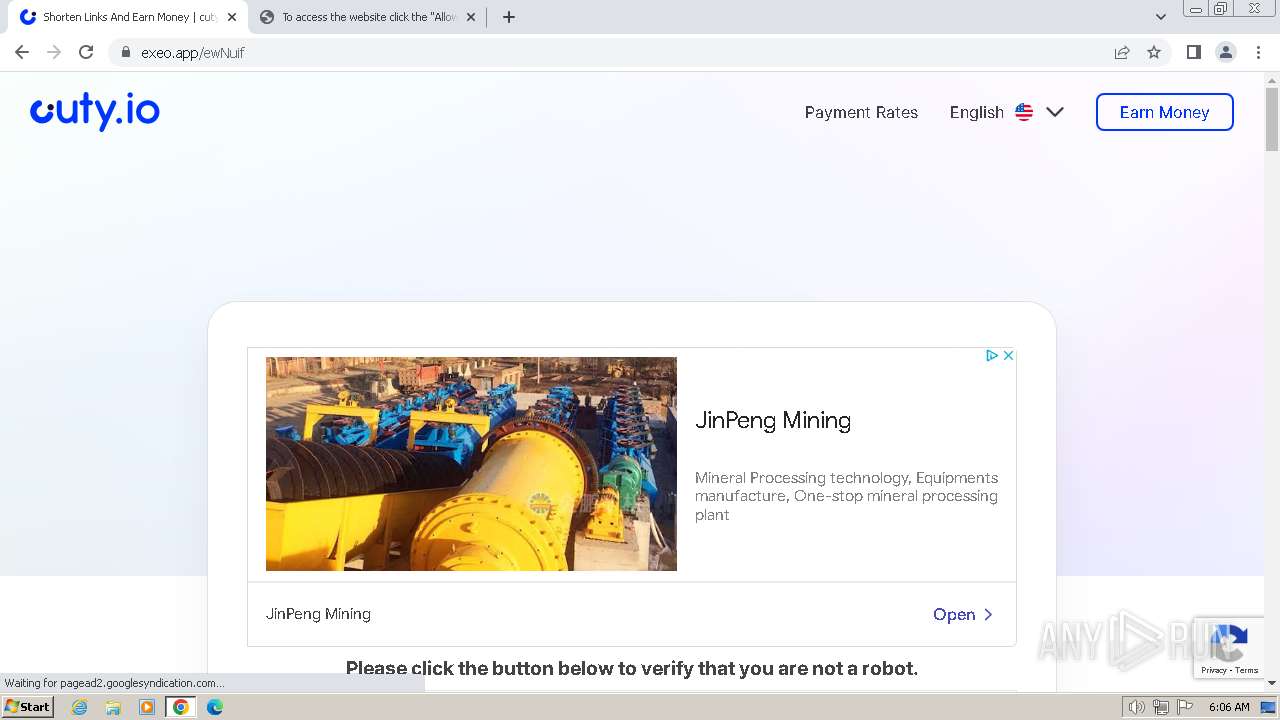
Task: Click the ad description about mineral processing
Action: click(x=846, y=496)
